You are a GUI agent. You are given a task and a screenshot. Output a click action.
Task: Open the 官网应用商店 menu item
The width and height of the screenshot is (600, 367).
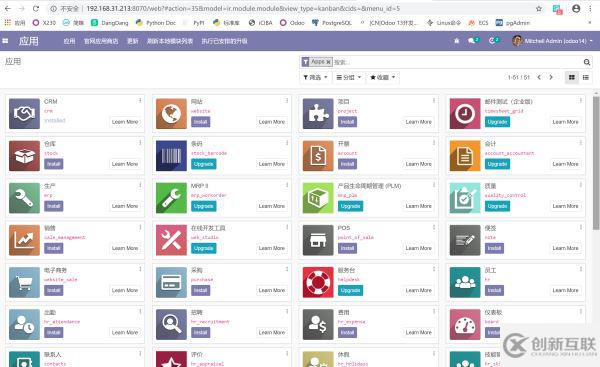click(x=101, y=41)
